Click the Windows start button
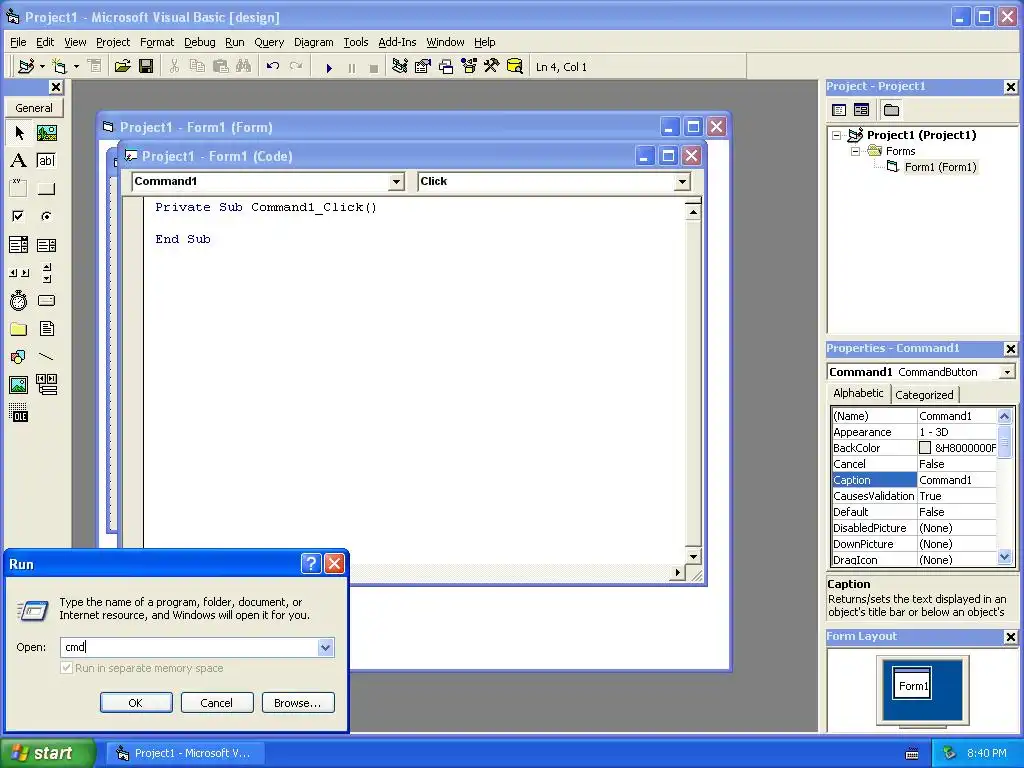 46,753
